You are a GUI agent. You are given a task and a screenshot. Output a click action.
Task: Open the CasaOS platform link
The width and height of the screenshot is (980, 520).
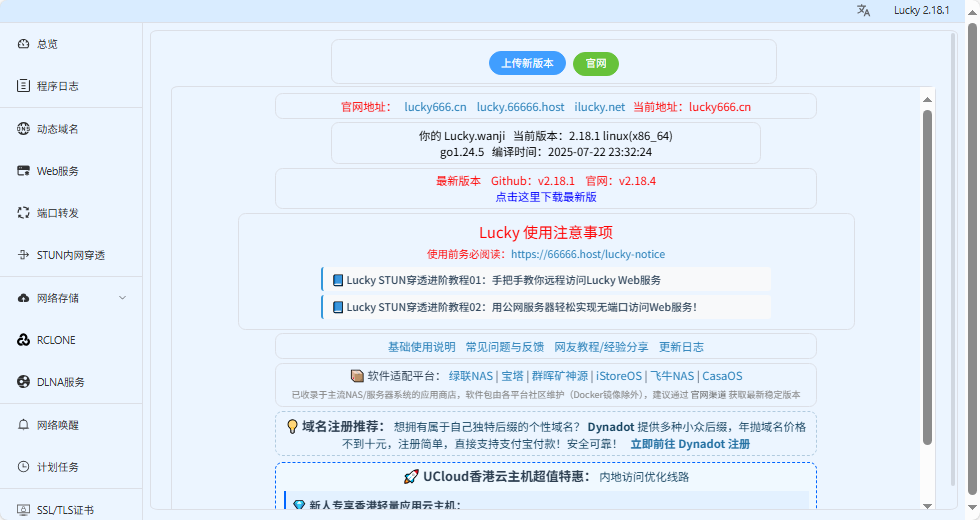pos(722,376)
